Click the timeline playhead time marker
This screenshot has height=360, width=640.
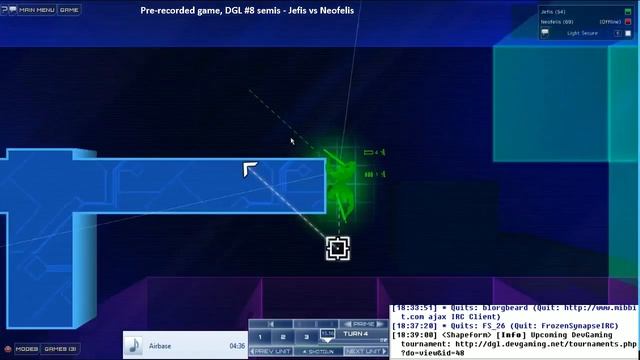click(327, 335)
